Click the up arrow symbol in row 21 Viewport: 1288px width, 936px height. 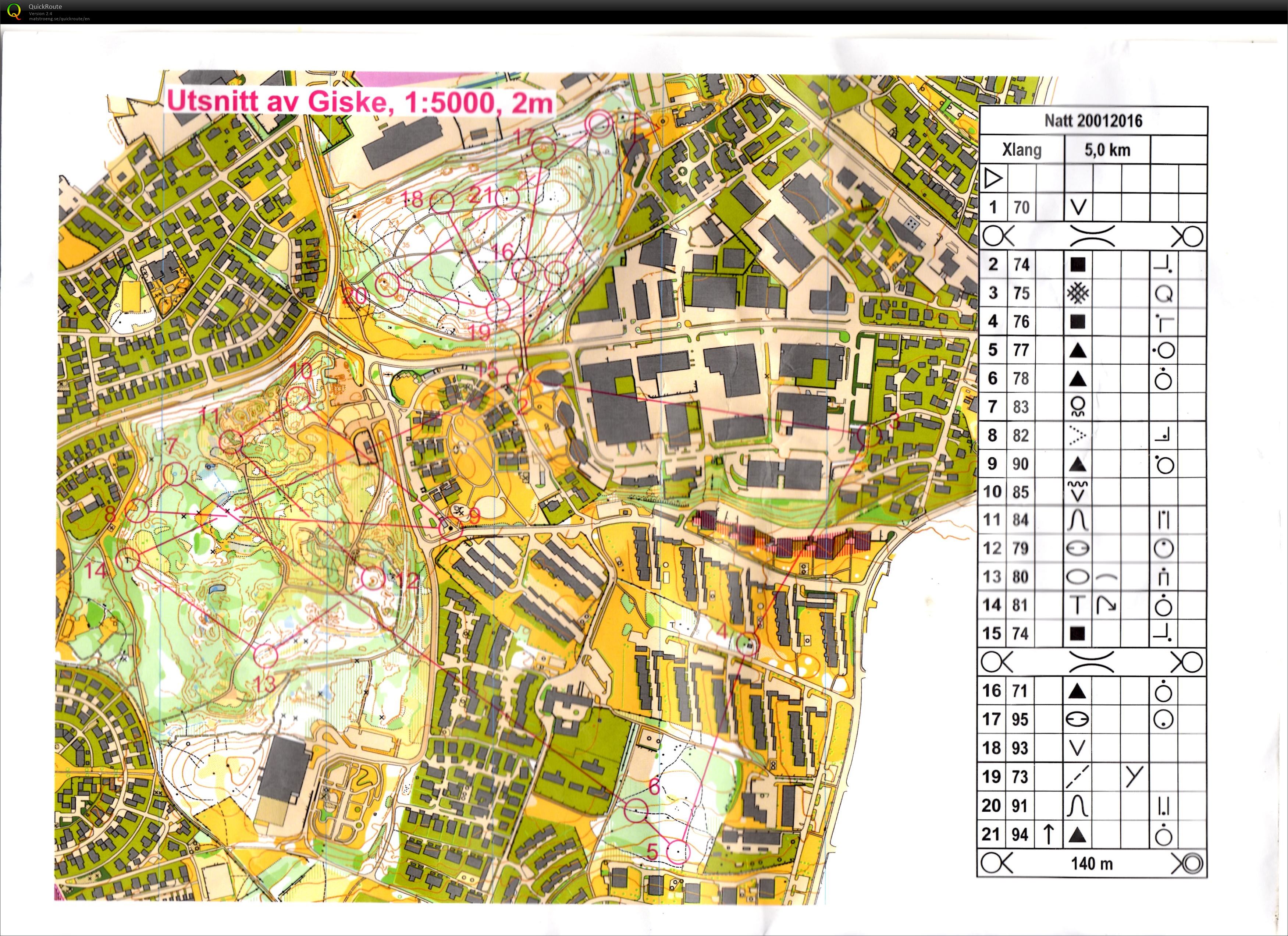1048,834
